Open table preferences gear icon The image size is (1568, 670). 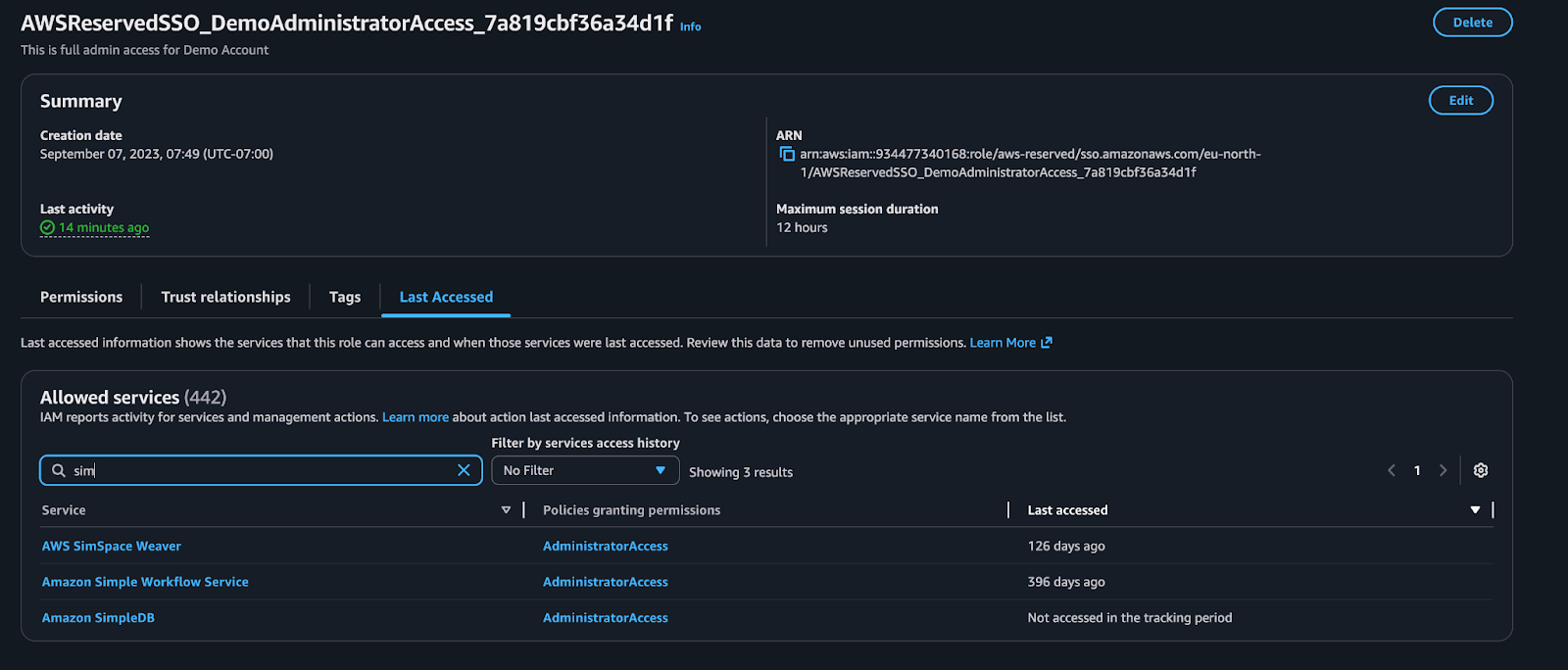point(1481,470)
